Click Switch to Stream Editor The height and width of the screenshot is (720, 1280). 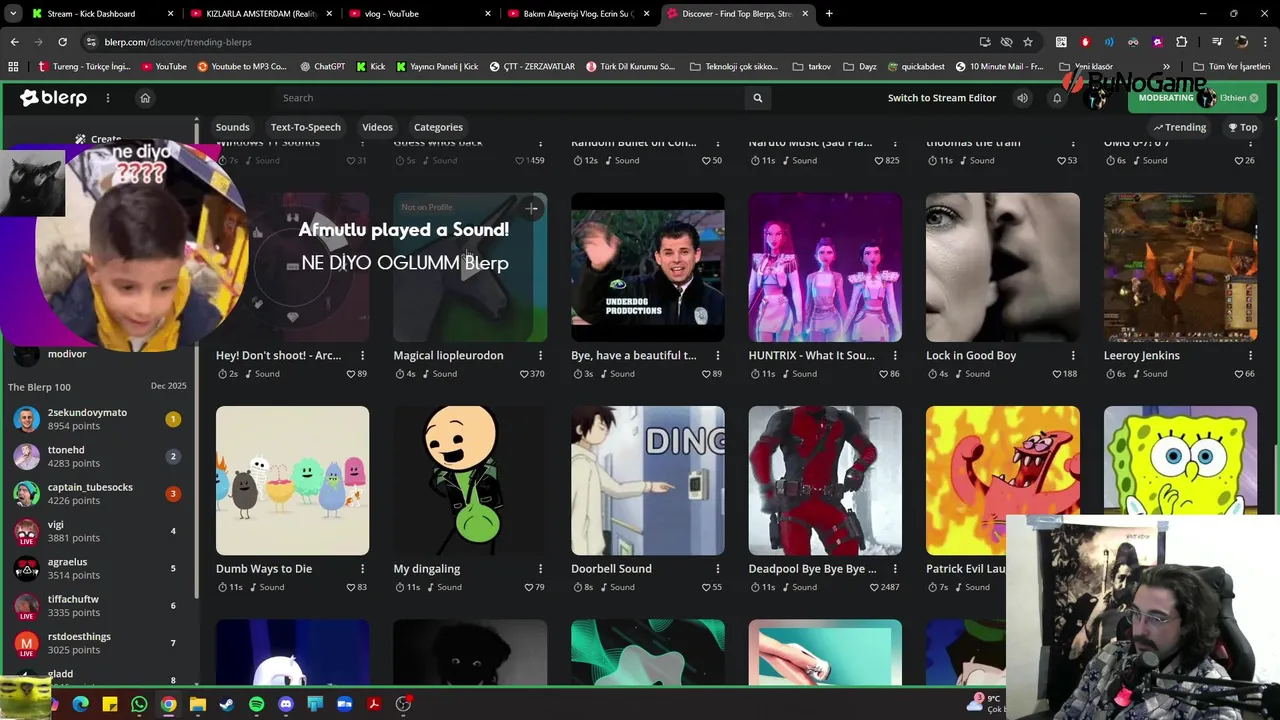pos(942,98)
